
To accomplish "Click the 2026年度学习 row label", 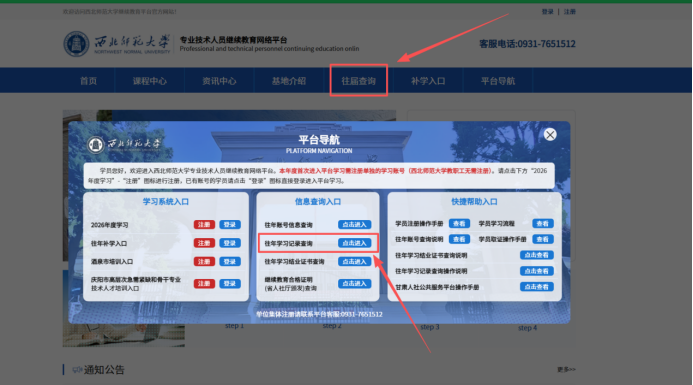I will [x=110, y=225].
